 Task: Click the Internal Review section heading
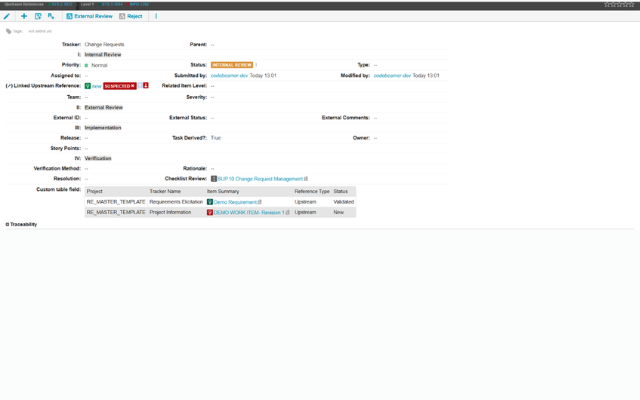click(x=103, y=55)
